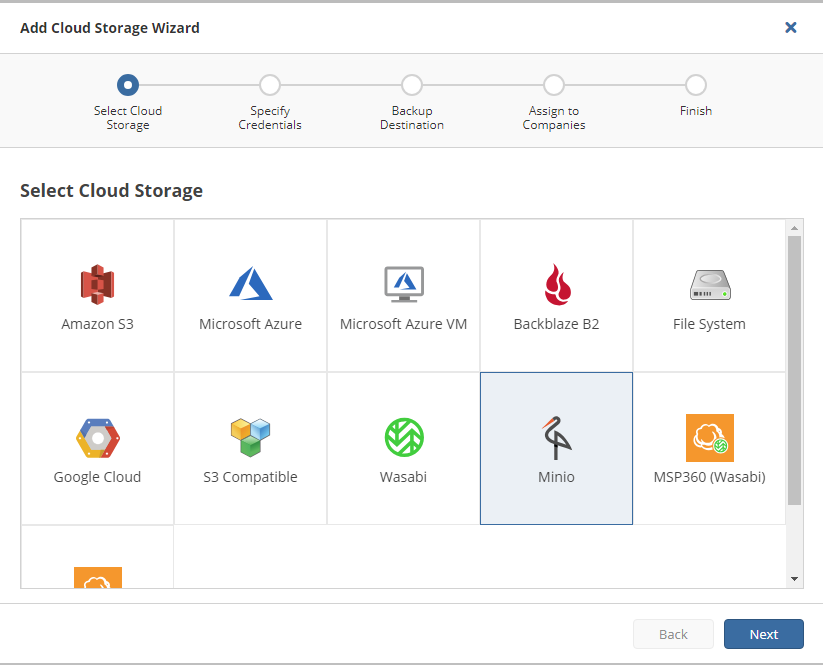This screenshot has width=823, height=665.
Task: Click the storage list scroll up arrow
Action: pyautogui.click(x=794, y=228)
